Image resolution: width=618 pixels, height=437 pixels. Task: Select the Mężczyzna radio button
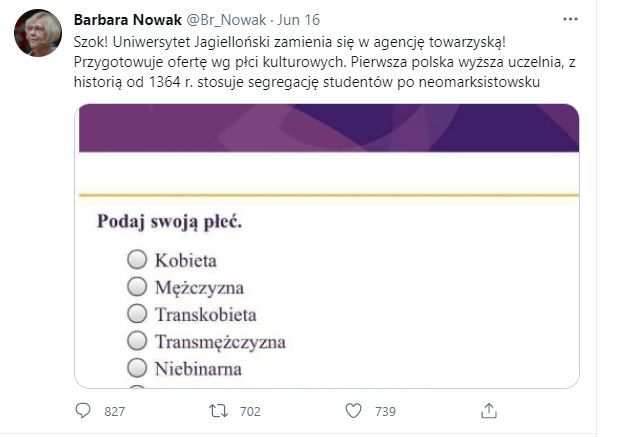pos(137,287)
